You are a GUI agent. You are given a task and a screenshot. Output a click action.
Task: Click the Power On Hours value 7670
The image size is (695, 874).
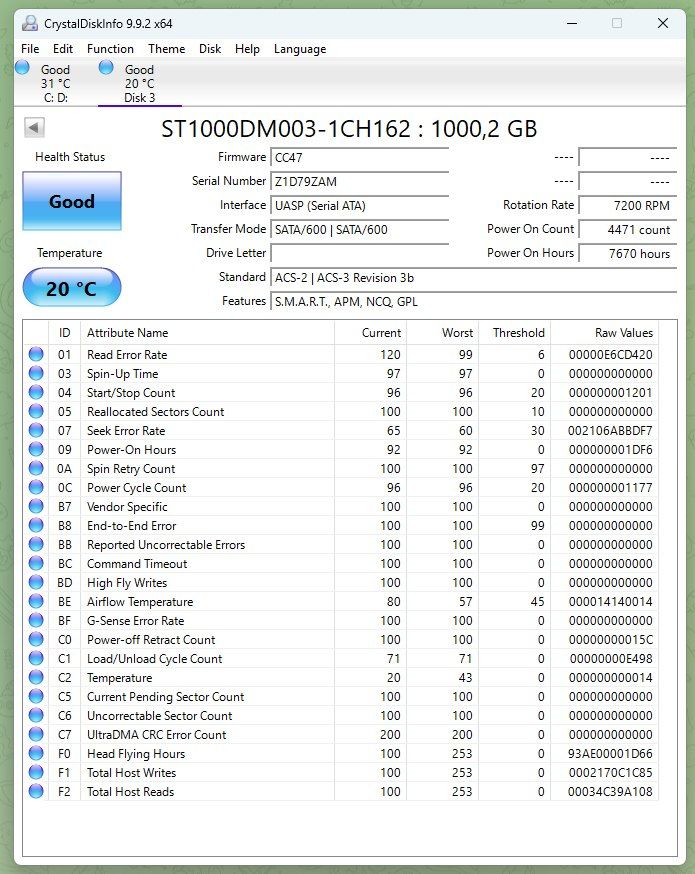[x=628, y=254]
